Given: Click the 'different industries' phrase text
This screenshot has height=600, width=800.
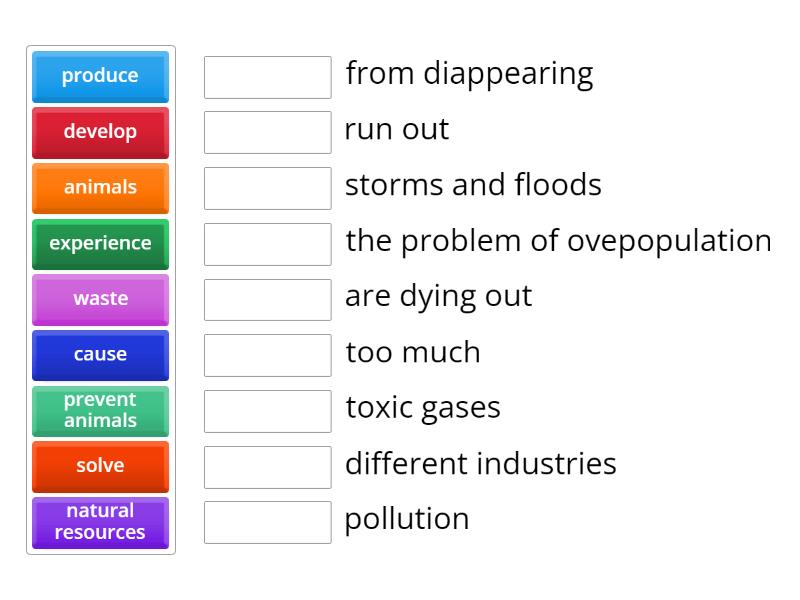Looking at the screenshot, I should click(480, 464).
